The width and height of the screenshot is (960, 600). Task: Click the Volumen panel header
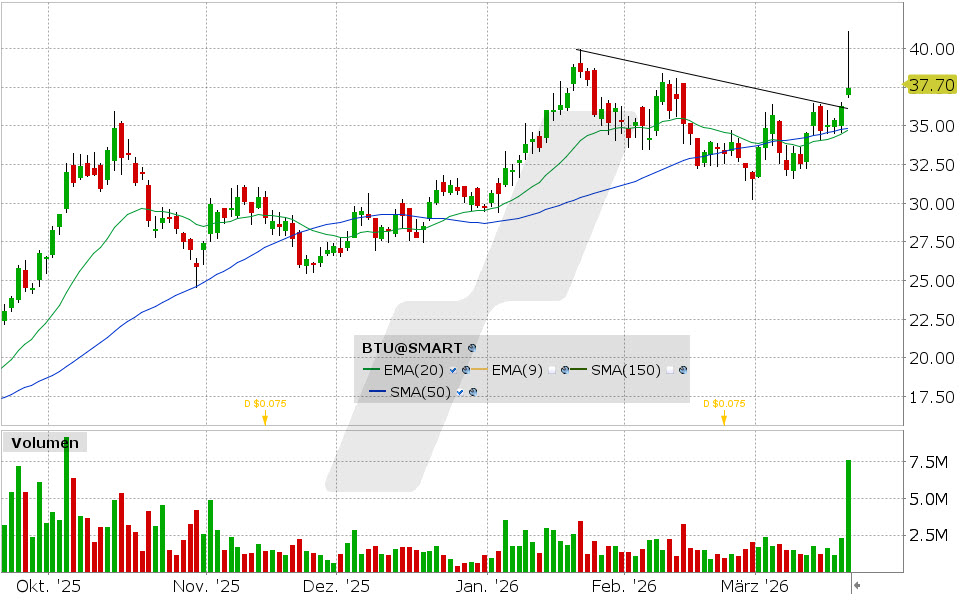(x=44, y=442)
